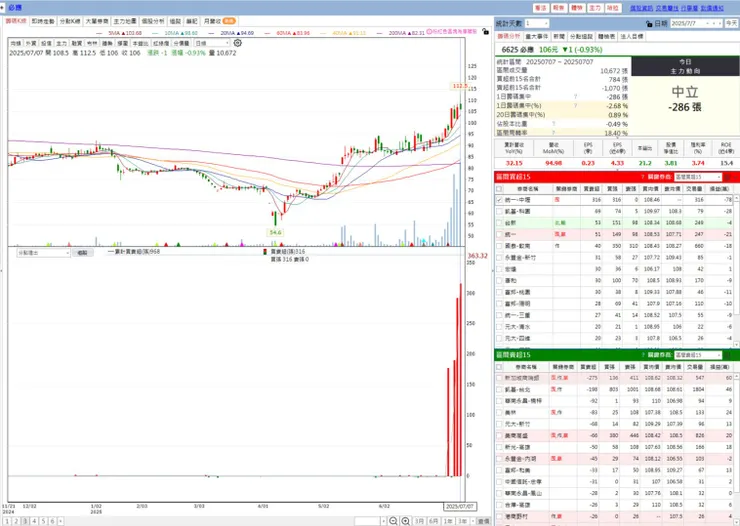Check the 美林 seller row checkbox

499,412
